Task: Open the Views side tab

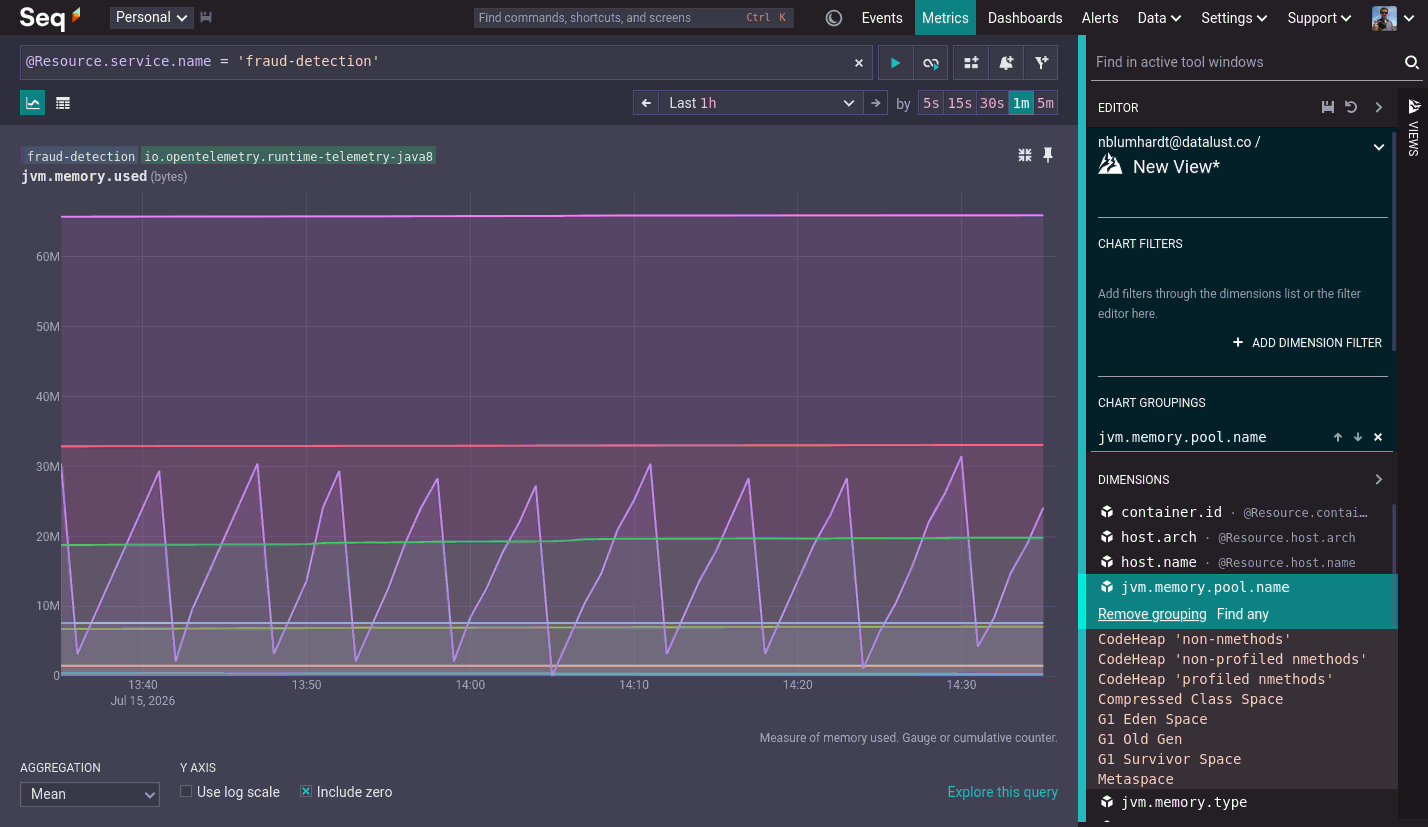Action: click(1413, 126)
